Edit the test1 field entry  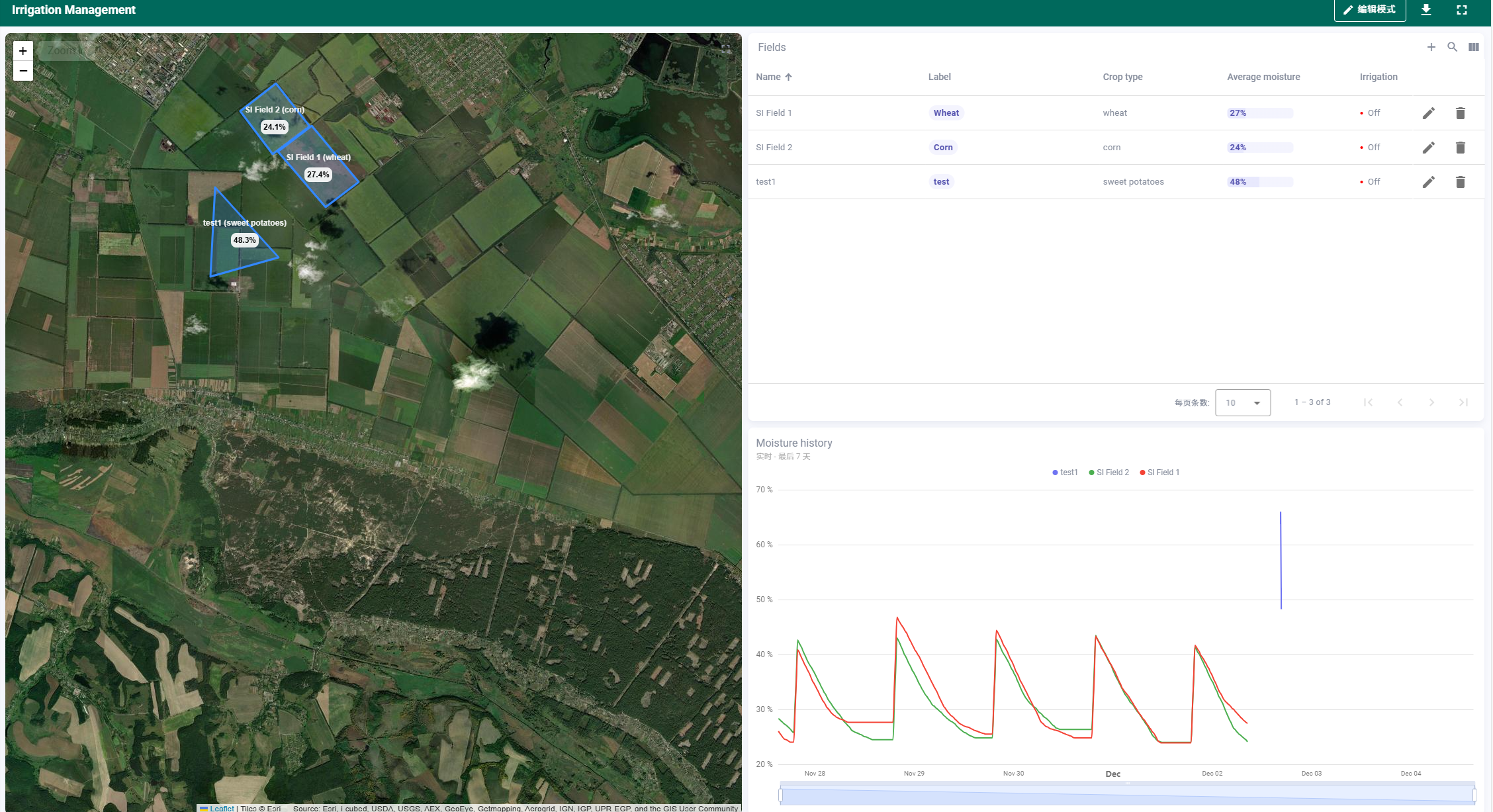coord(1428,182)
